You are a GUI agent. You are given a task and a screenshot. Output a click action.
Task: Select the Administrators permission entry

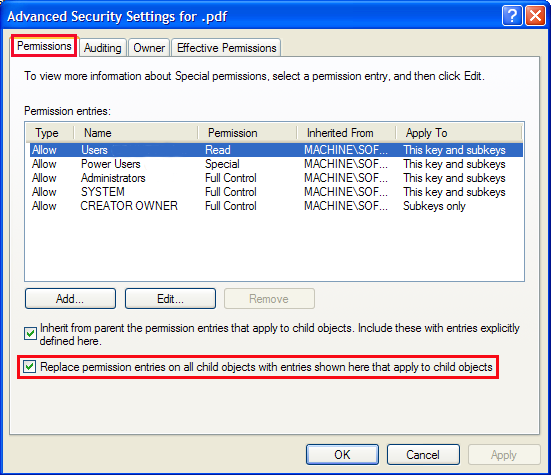pos(276,178)
